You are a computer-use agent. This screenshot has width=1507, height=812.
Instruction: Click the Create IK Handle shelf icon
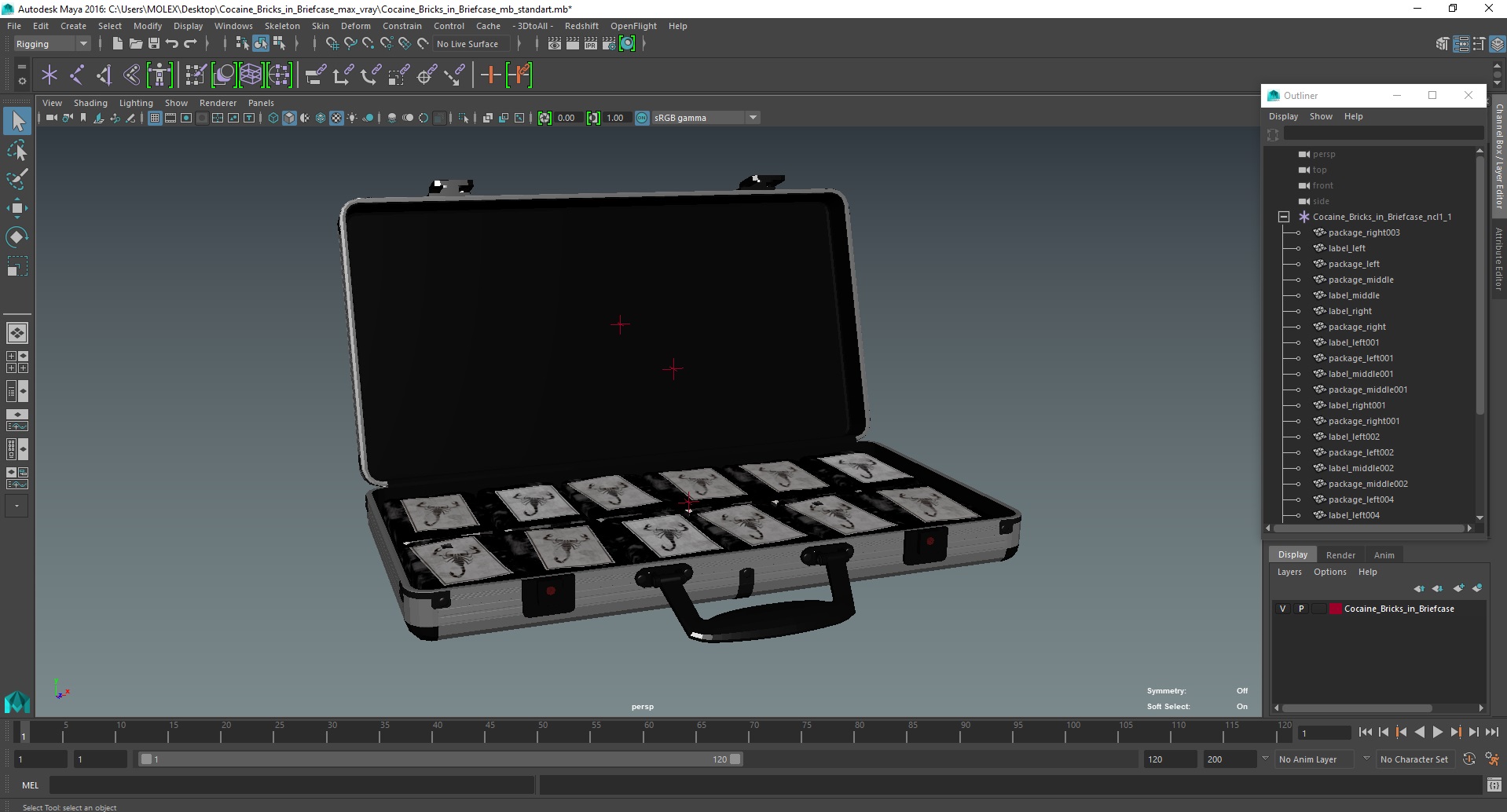[104, 75]
